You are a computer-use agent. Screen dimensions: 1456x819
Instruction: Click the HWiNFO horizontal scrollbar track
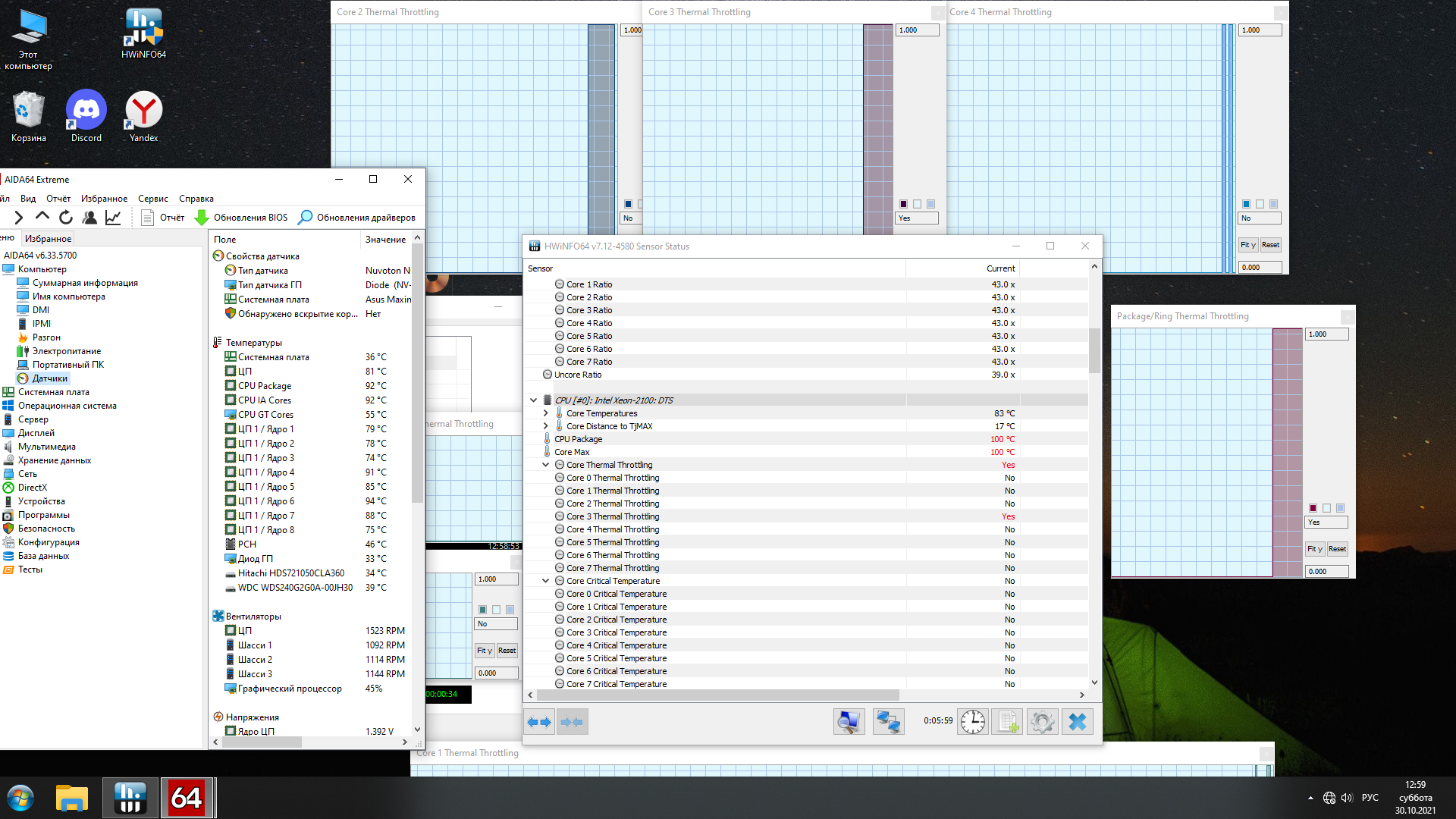point(986,695)
